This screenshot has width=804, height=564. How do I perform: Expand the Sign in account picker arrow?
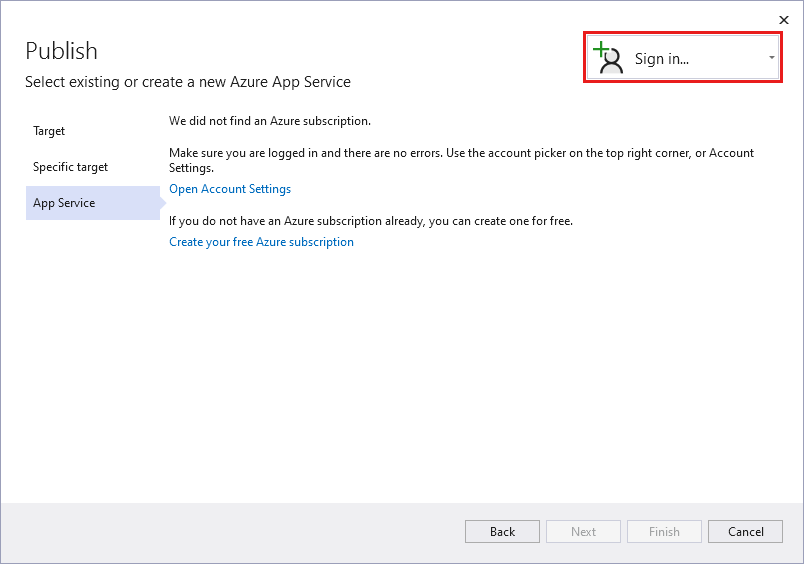771,59
